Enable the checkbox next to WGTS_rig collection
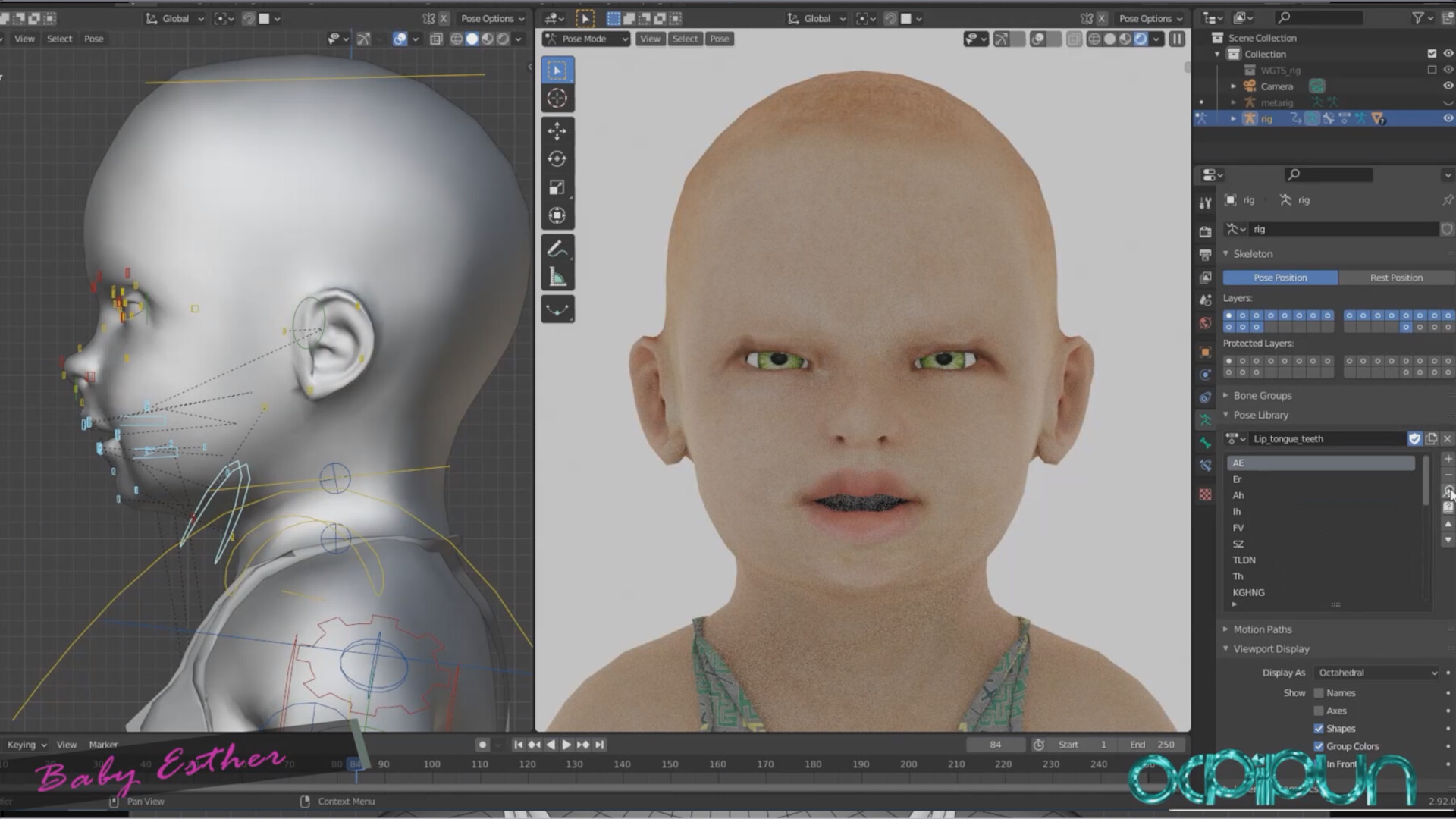 click(1432, 71)
